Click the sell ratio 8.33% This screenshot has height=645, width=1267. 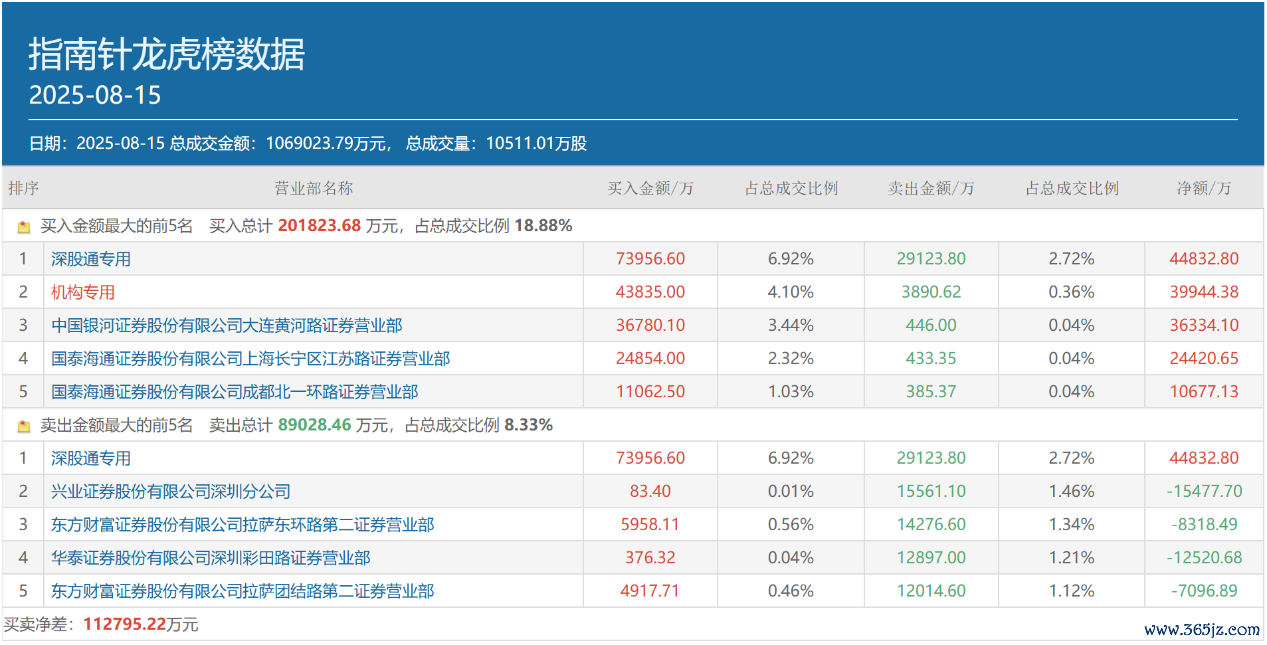[529, 425]
